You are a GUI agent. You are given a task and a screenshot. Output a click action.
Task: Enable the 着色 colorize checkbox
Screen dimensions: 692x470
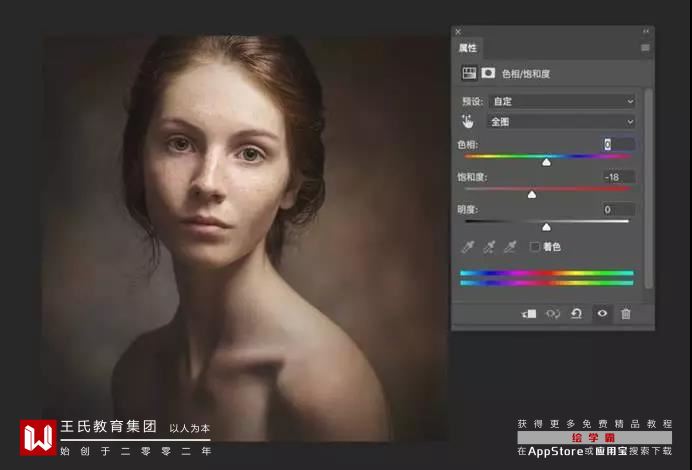(534, 247)
